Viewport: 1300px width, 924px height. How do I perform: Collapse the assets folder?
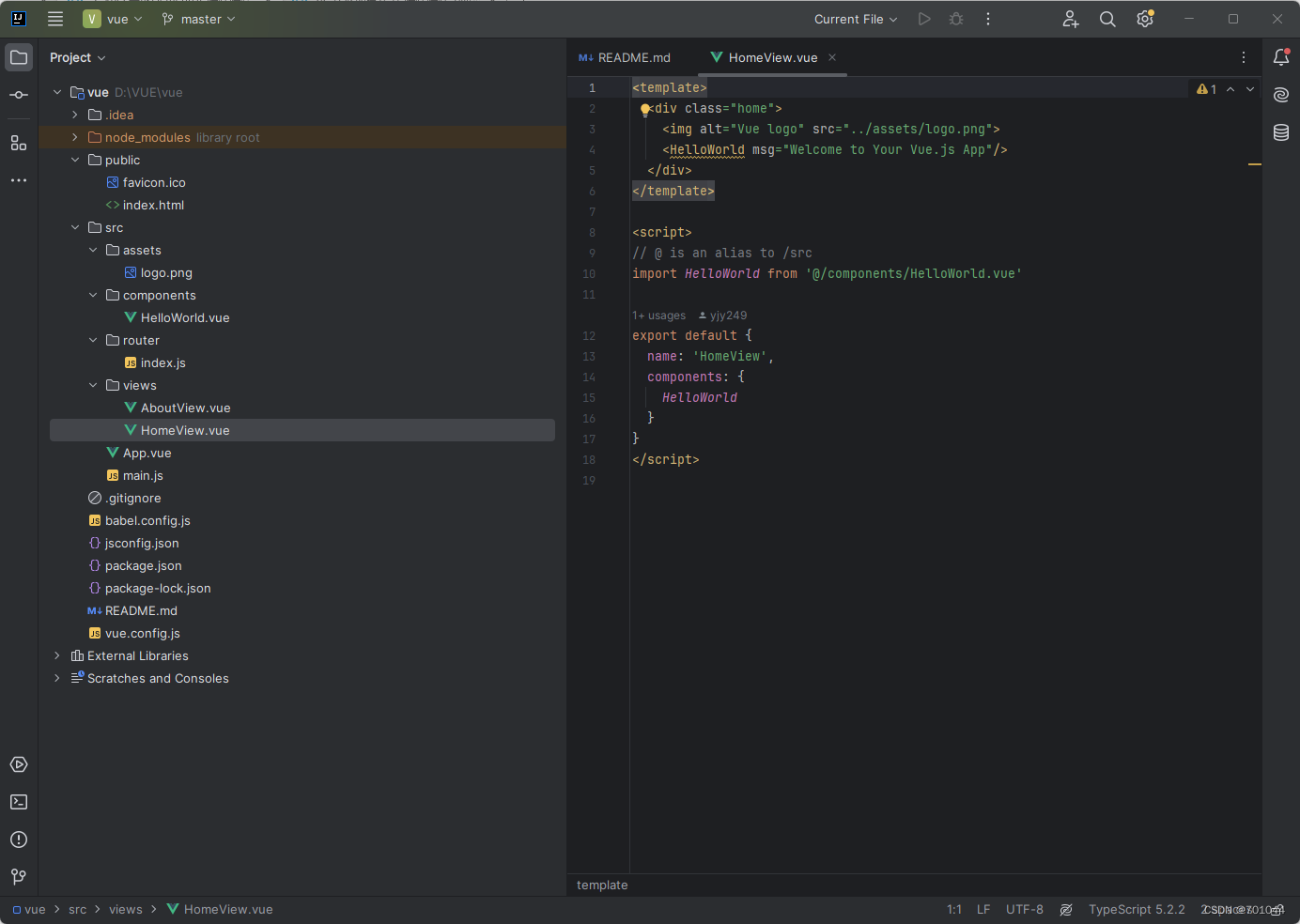coord(93,250)
